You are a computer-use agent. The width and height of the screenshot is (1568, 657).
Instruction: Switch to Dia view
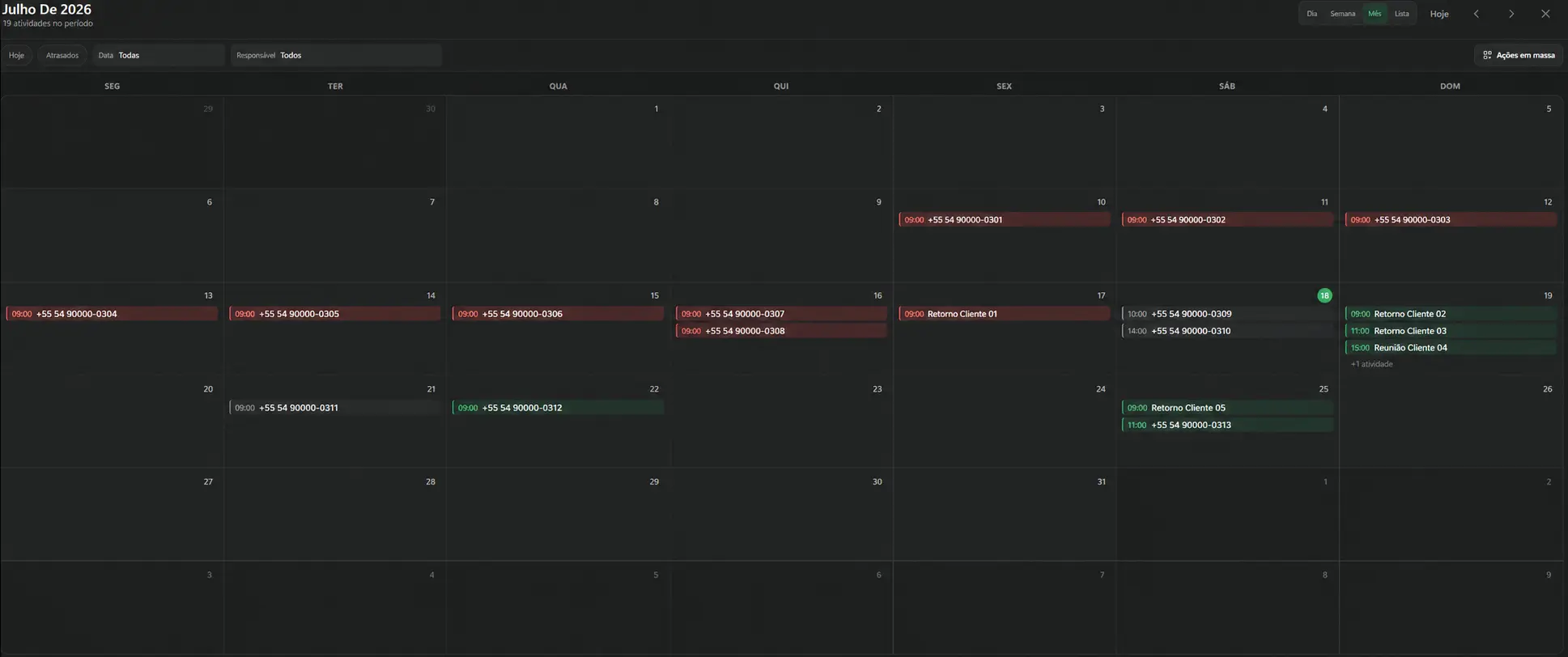(x=1311, y=14)
